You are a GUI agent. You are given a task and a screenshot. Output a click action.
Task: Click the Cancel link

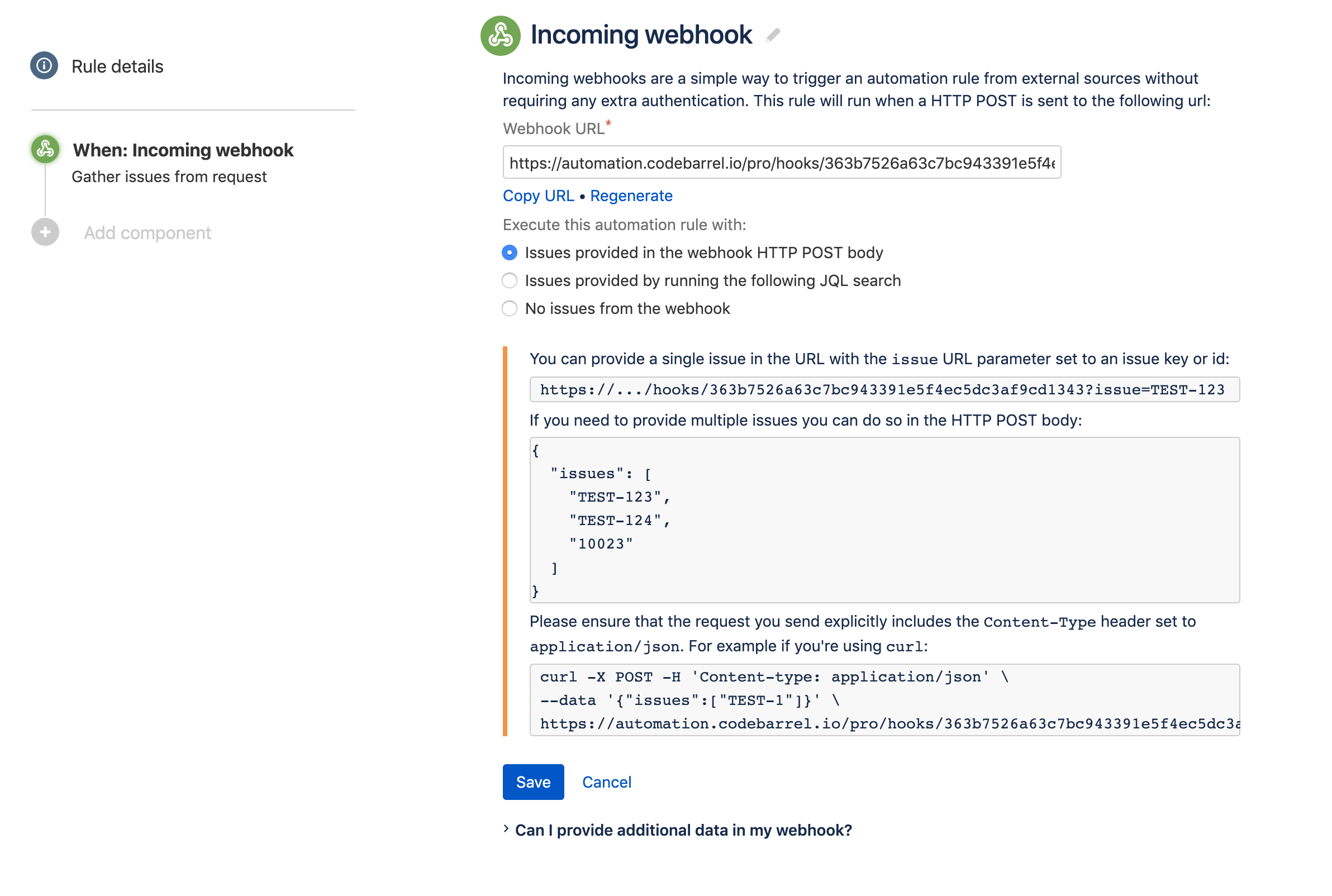[606, 781]
